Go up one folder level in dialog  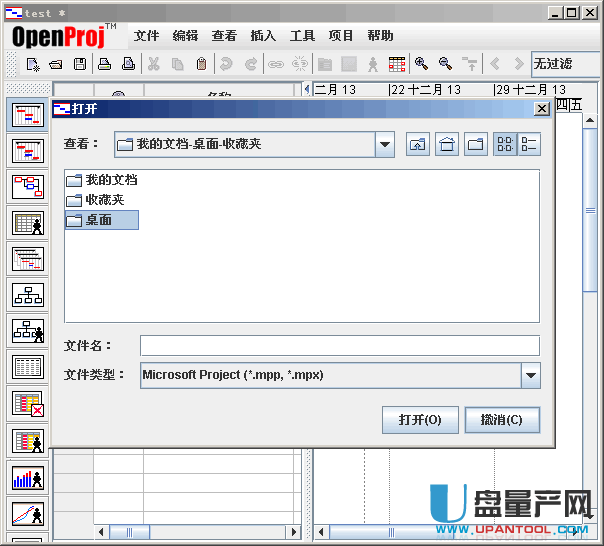(x=417, y=144)
